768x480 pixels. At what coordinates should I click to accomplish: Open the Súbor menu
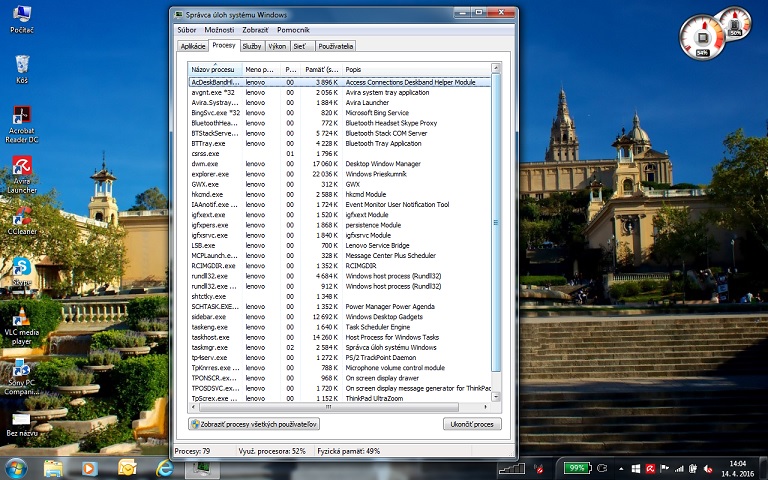click(187, 30)
